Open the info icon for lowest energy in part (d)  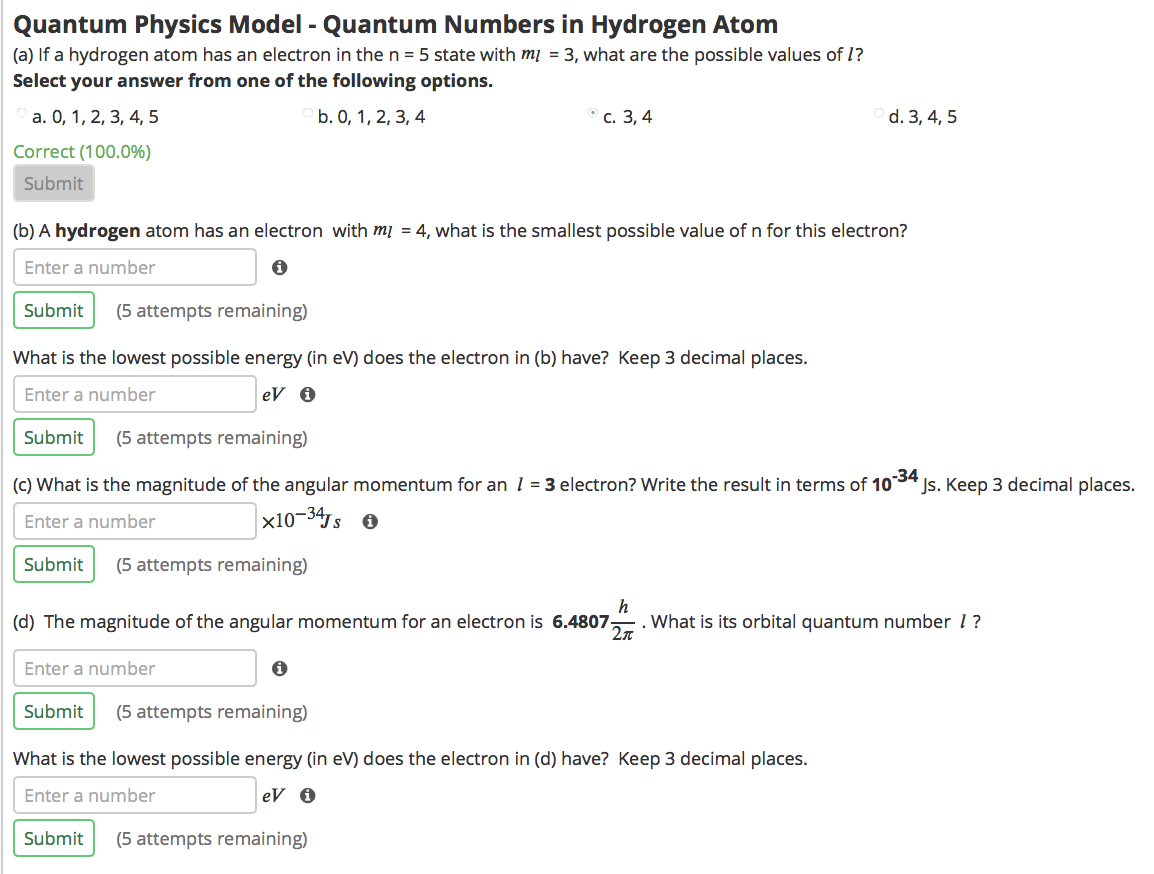[x=307, y=795]
